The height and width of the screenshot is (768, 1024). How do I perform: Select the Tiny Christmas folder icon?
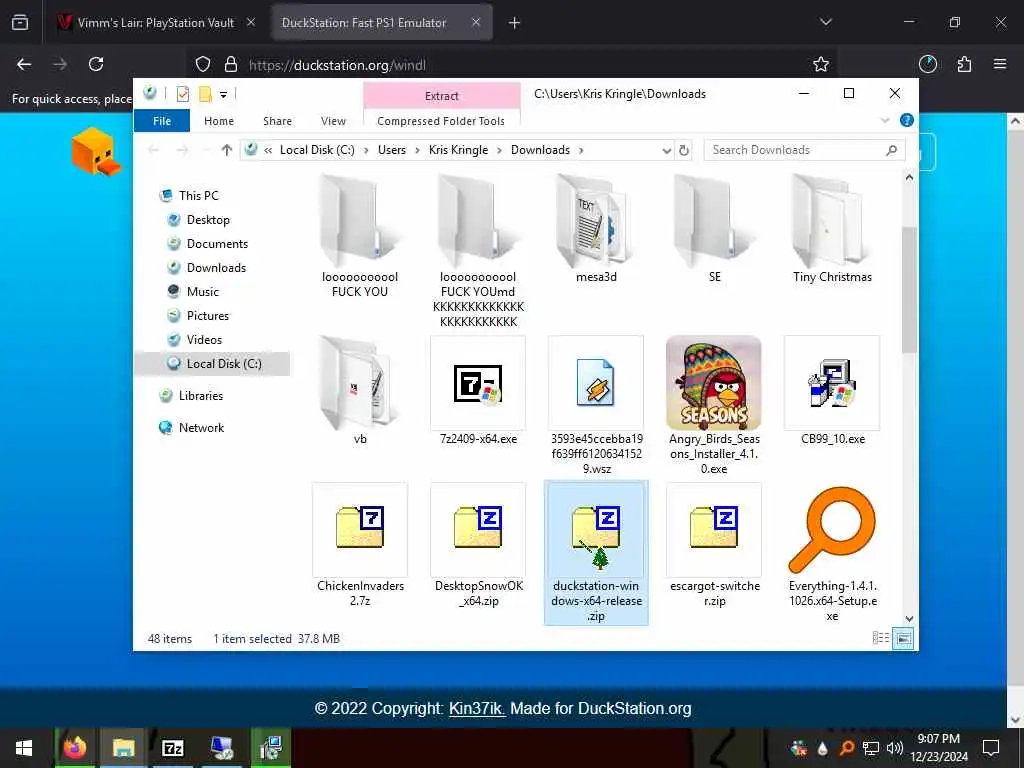(x=832, y=221)
